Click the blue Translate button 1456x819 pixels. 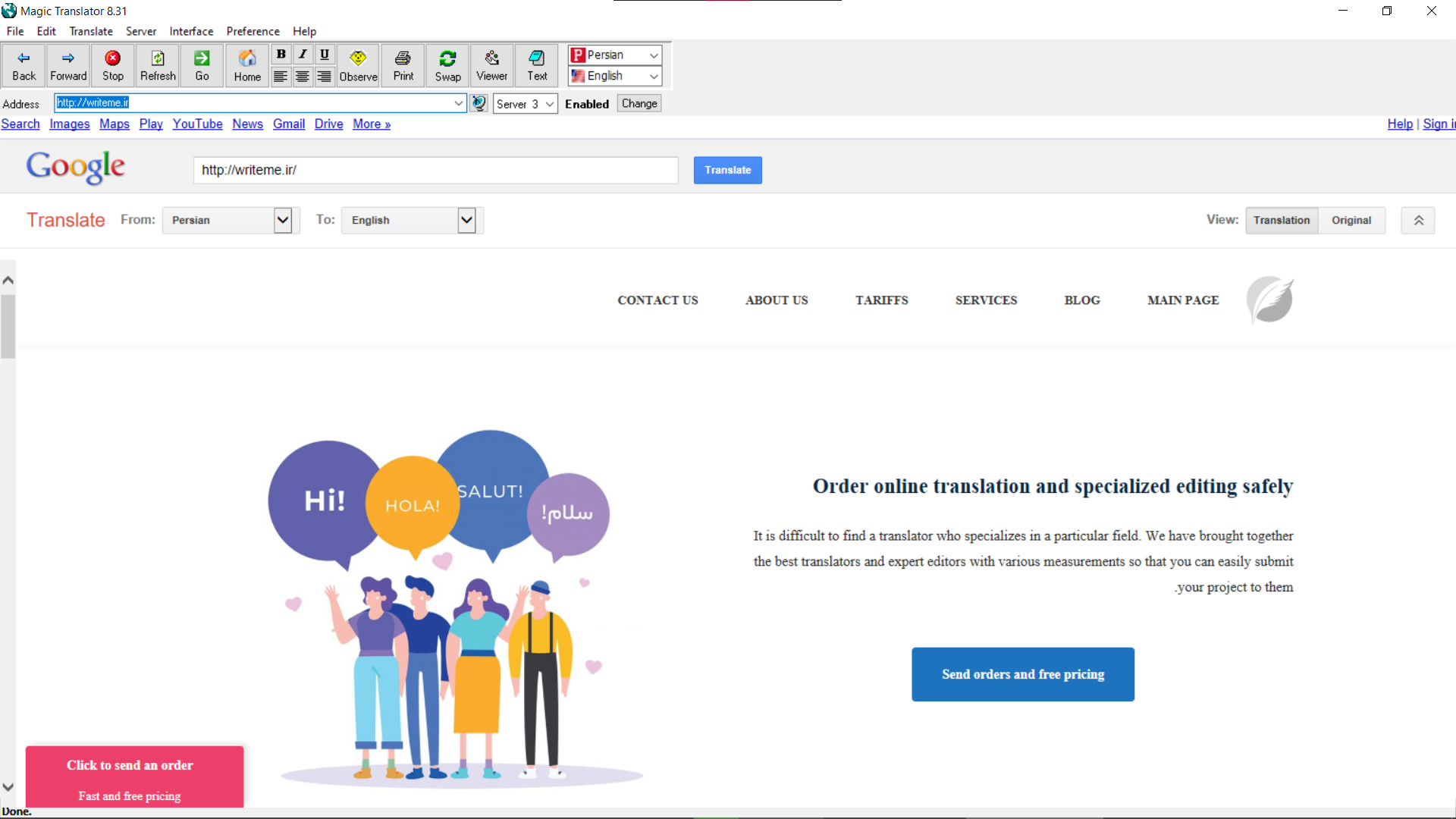click(727, 170)
